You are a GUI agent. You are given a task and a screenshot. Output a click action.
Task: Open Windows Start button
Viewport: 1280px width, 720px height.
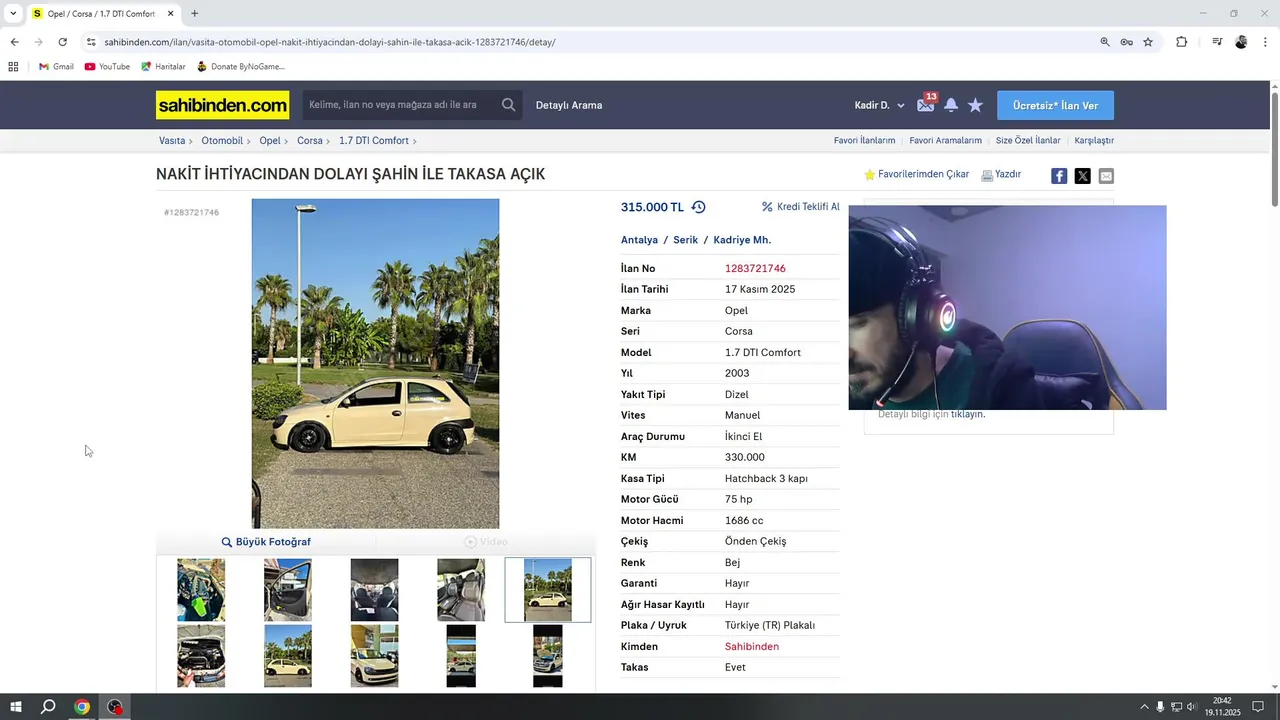tap(16, 707)
